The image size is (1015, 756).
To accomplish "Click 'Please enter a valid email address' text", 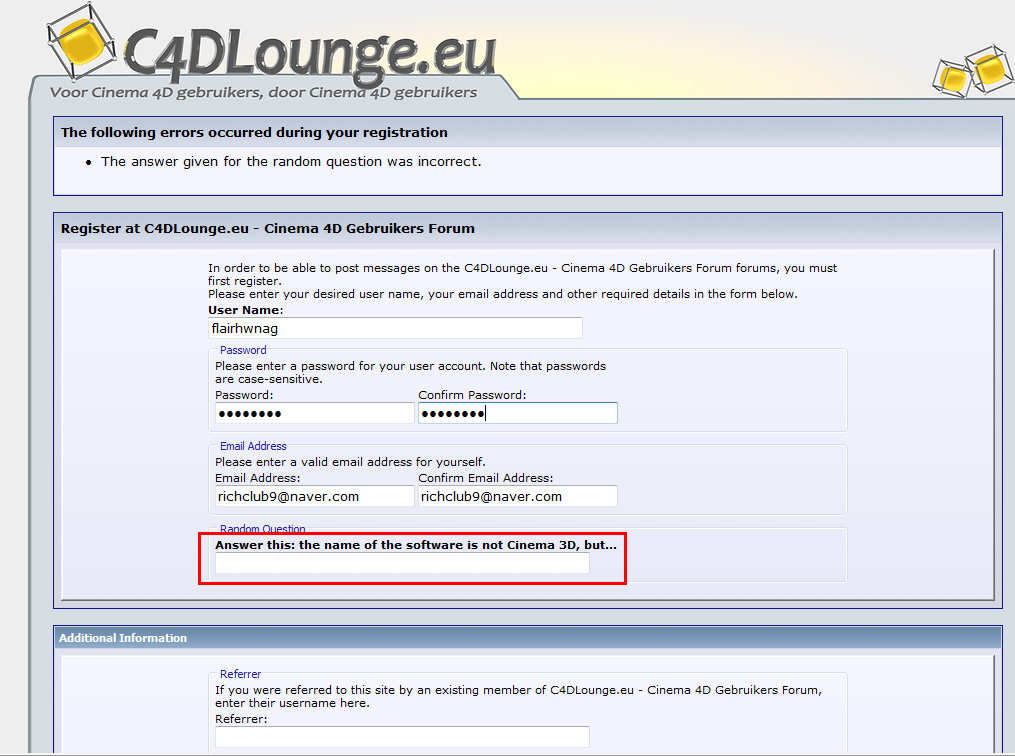I will pyautogui.click(x=350, y=462).
